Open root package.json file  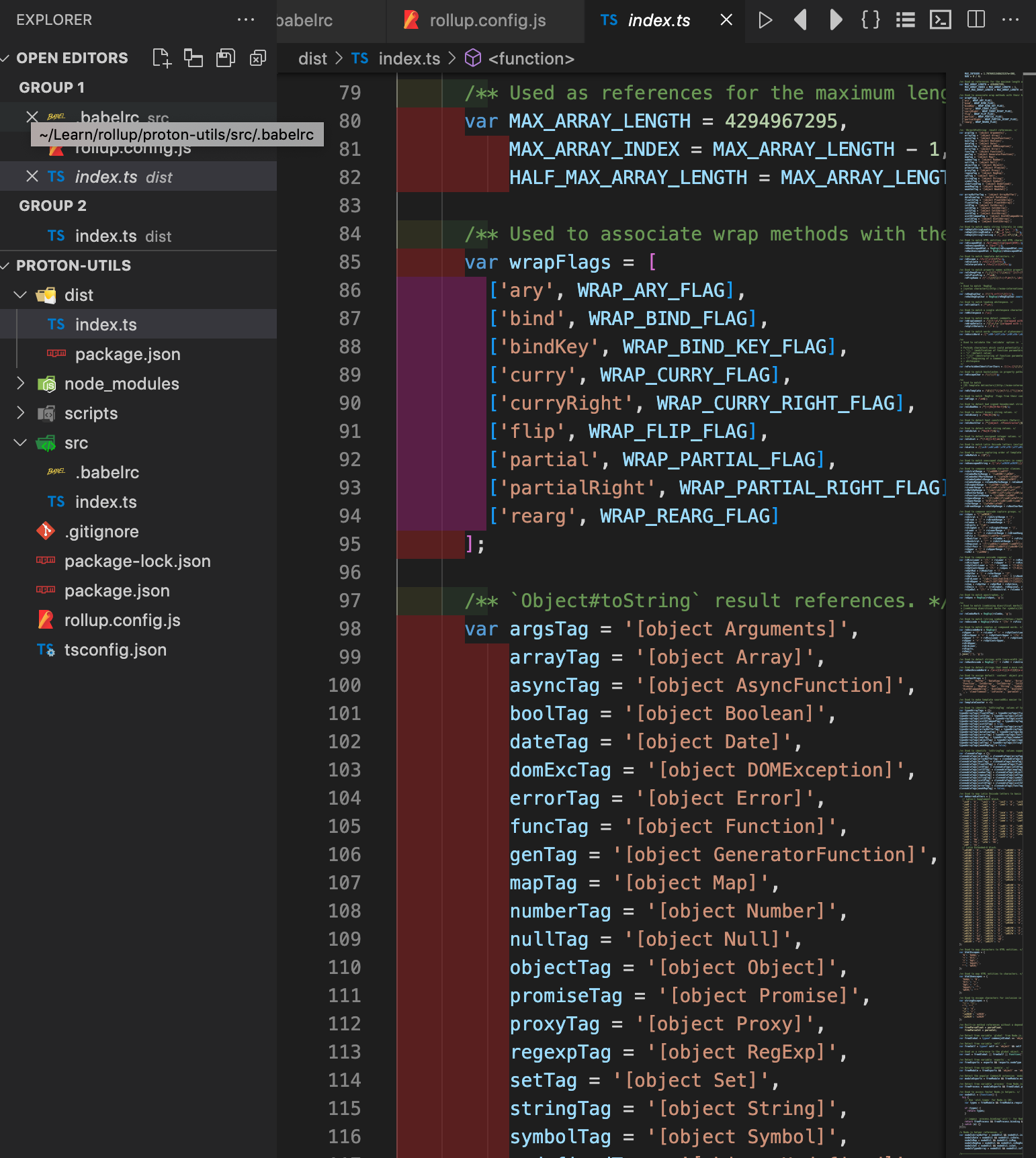pyautogui.click(x=138, y=590)
